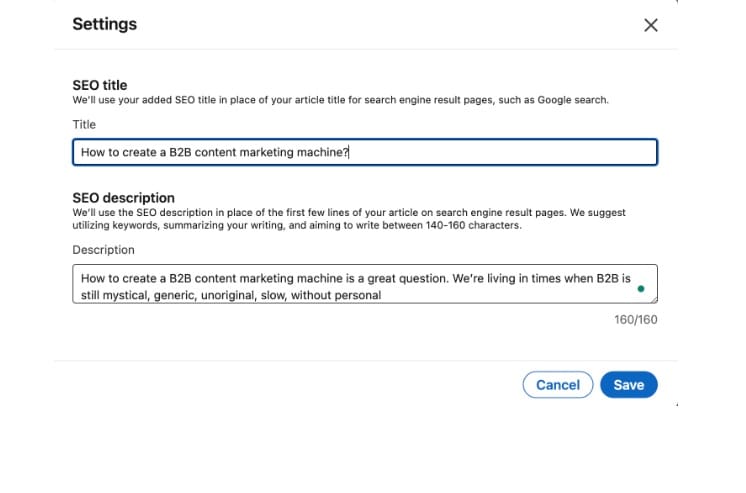Click the 160/160 character counter
This screenshot has height=493, width=746.
click(636, 320)
